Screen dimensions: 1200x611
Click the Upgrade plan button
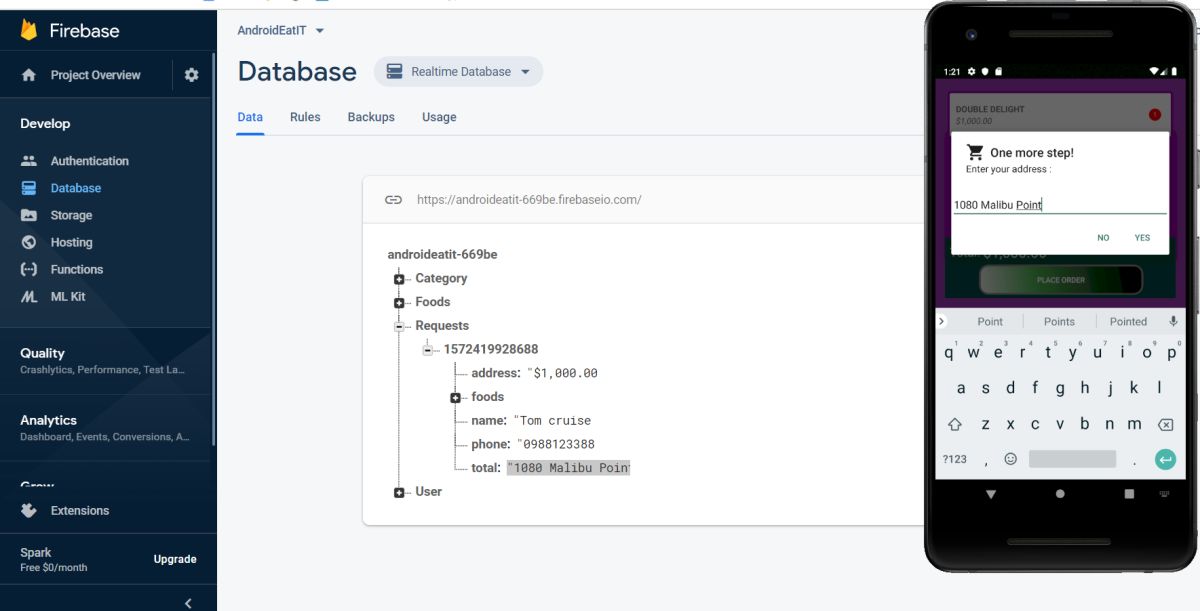175,559
